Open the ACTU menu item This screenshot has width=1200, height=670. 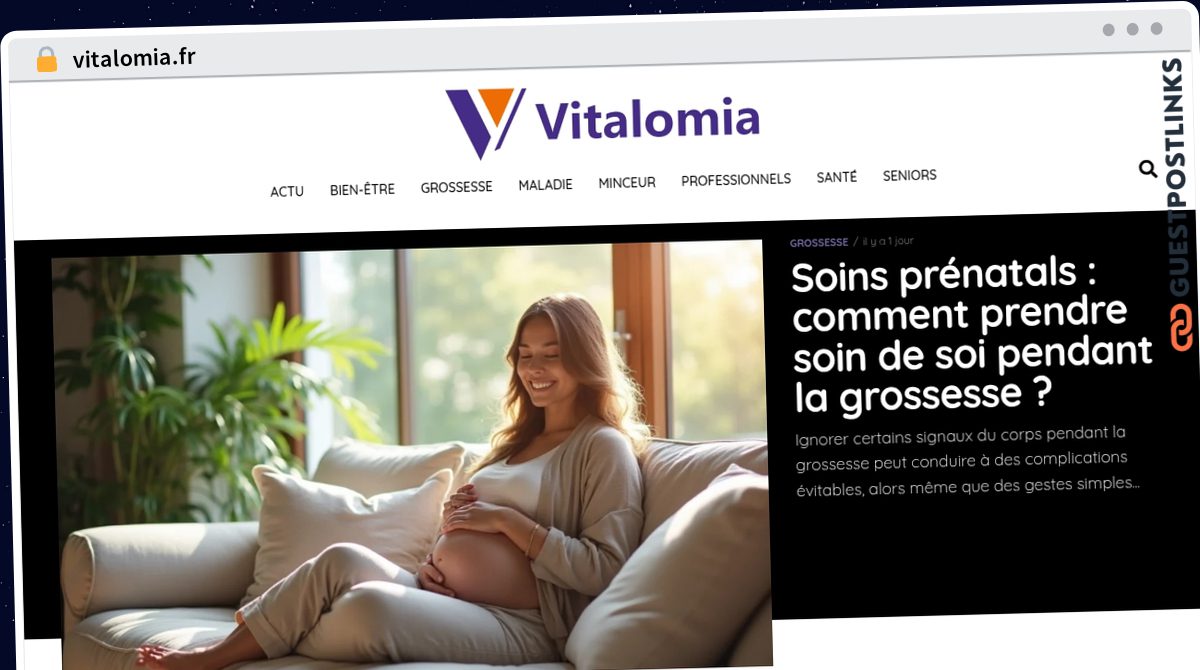pos(287,191)
